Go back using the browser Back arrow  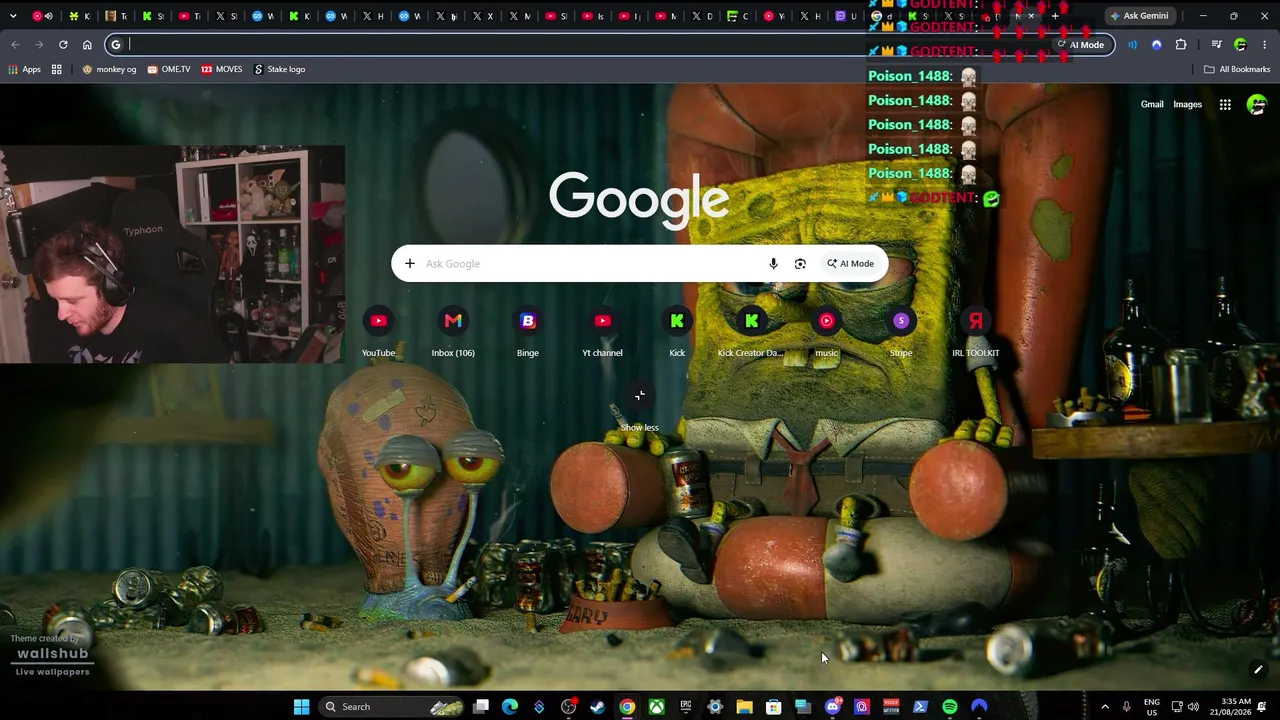15,44
